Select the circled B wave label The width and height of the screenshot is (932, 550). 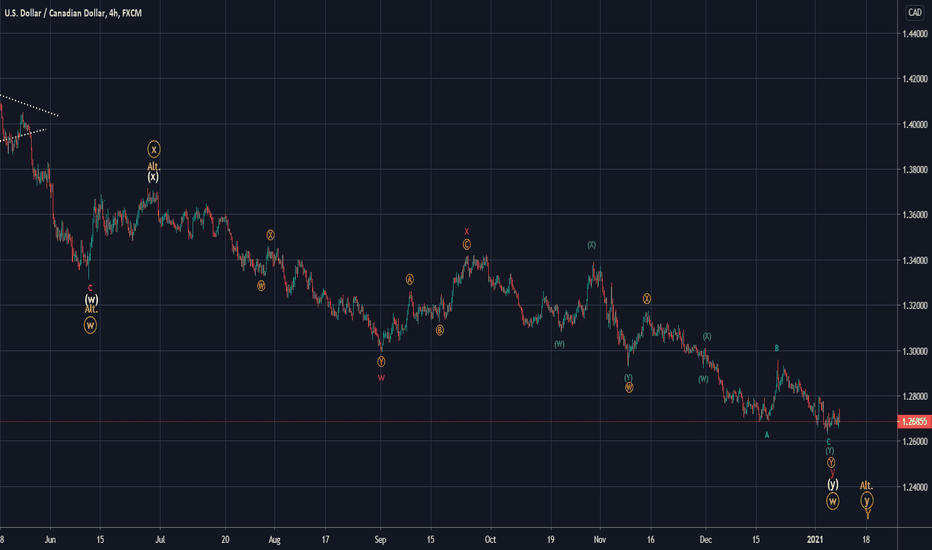coord(440,330)
